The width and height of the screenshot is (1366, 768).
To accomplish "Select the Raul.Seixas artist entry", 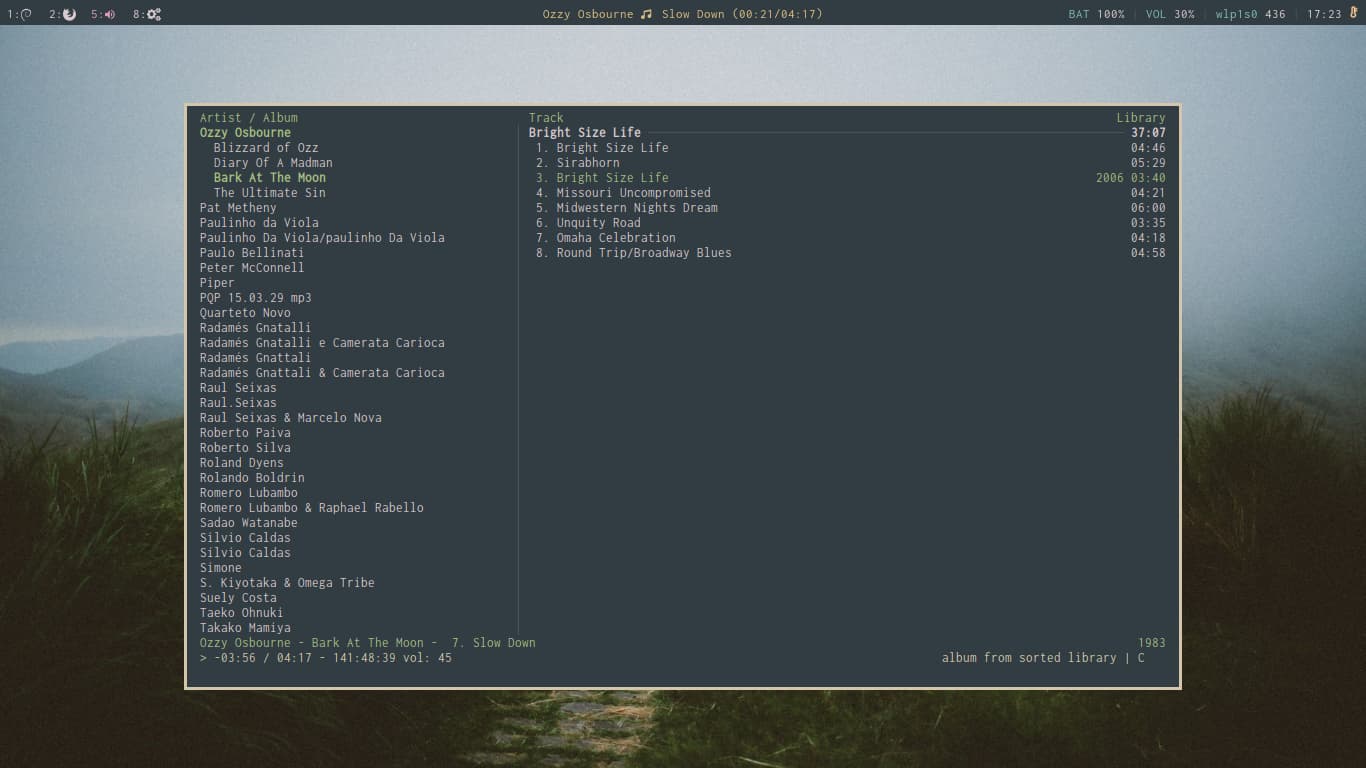I will click(x=238, y=402).
